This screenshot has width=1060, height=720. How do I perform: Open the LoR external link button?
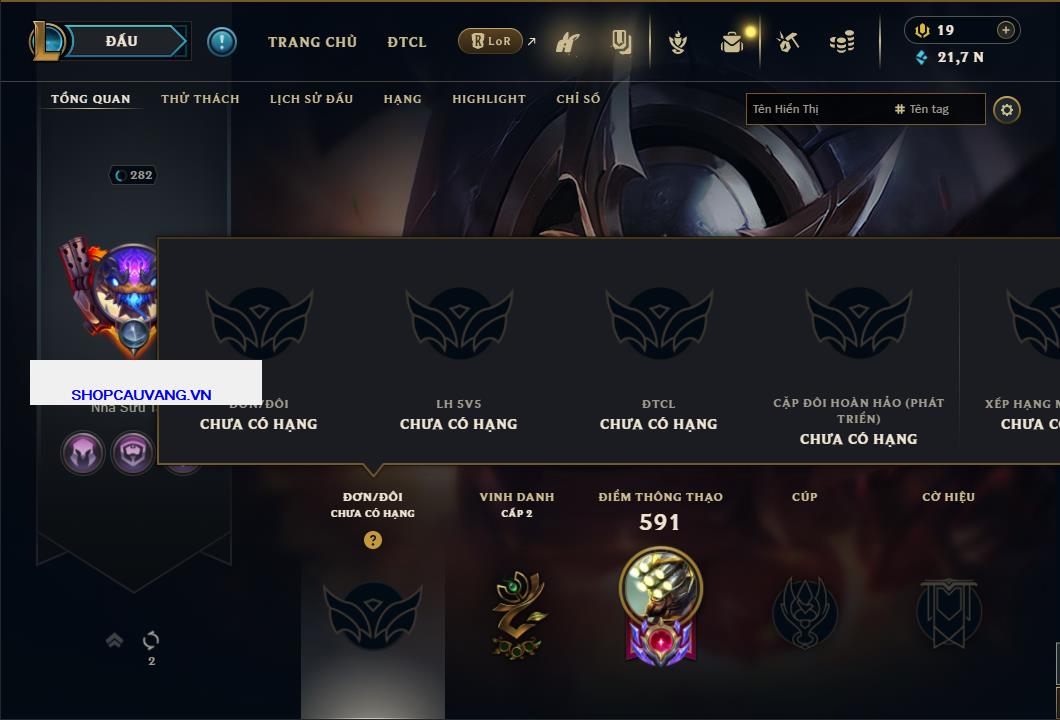(491, 41)
